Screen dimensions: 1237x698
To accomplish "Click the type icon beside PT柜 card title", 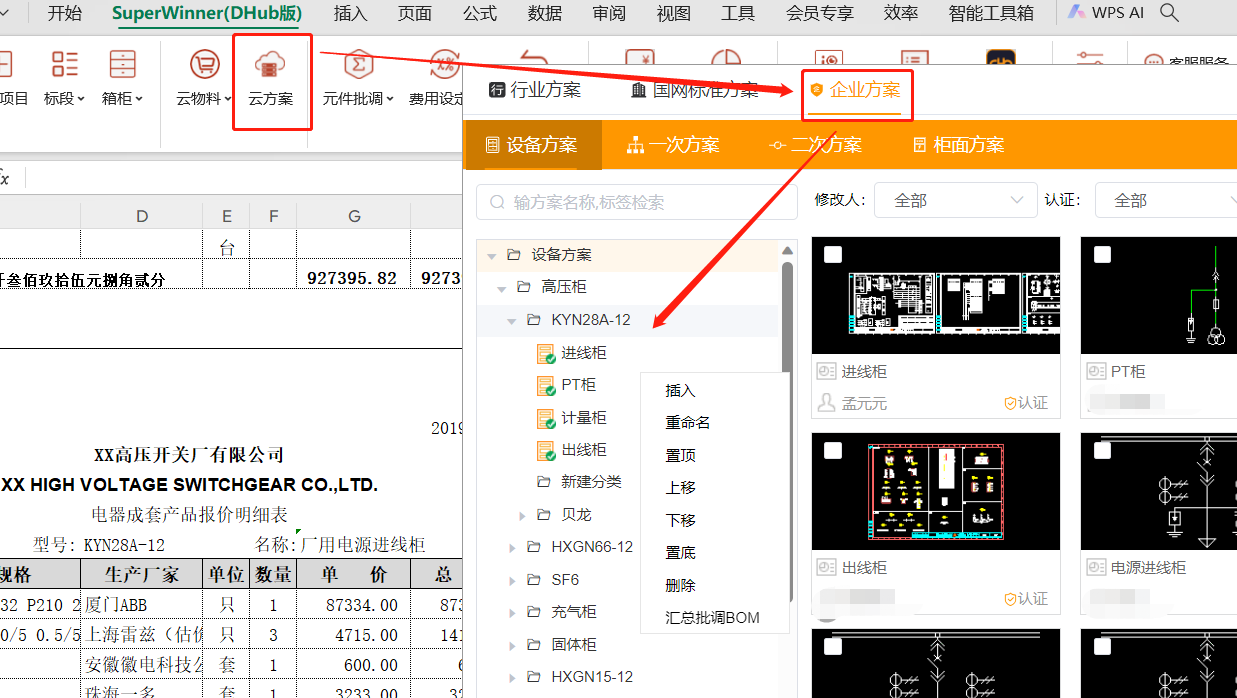I will pyautogui.click(x=1095, y=371).
